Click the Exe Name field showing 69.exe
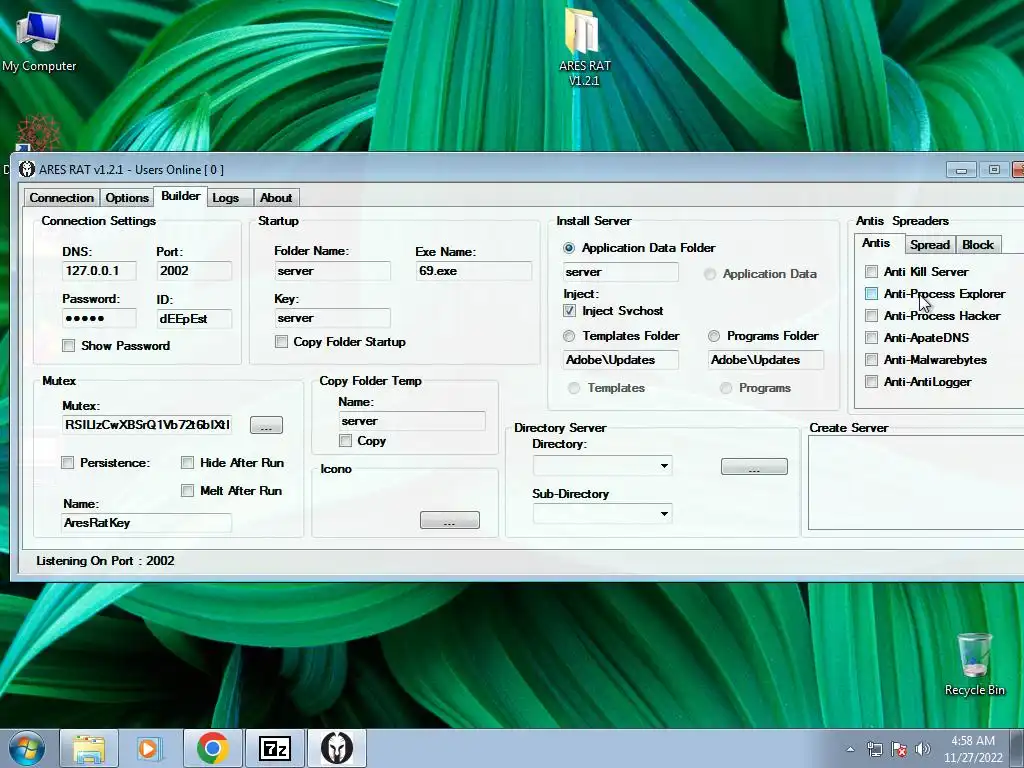 [473, 271]
